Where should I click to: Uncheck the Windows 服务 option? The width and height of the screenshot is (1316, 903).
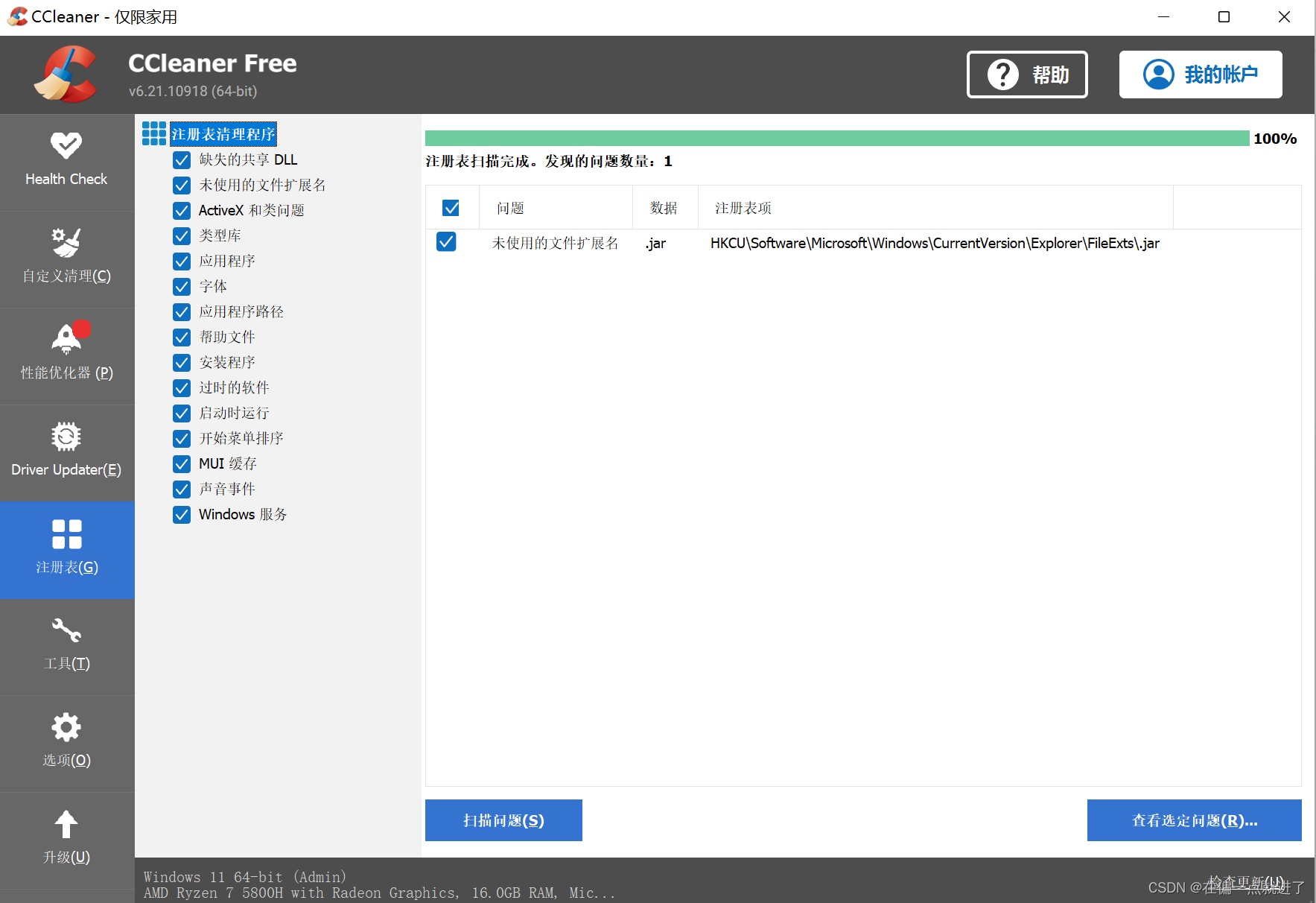pos(181,514)
